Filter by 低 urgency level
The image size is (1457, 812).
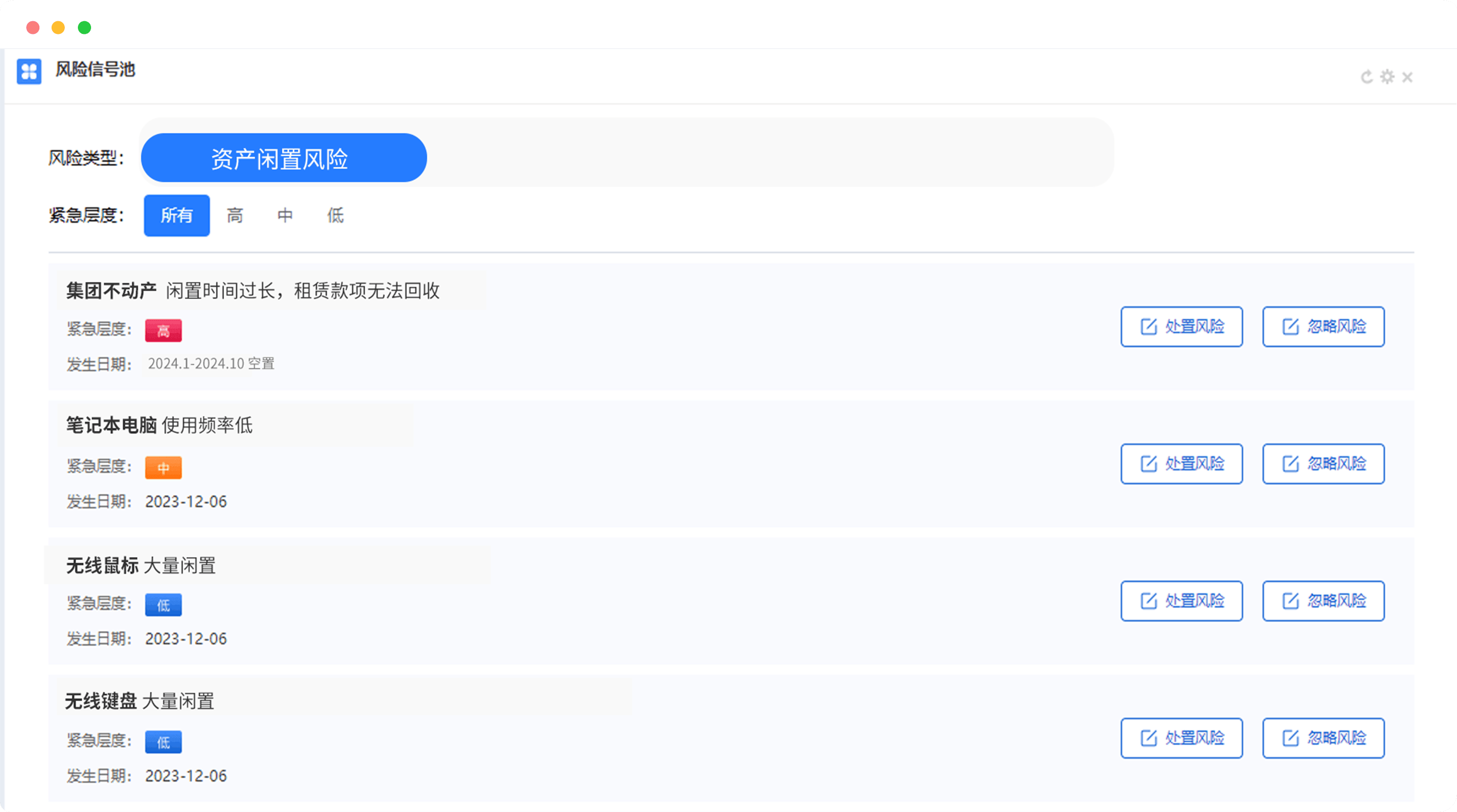pos(335,216)
